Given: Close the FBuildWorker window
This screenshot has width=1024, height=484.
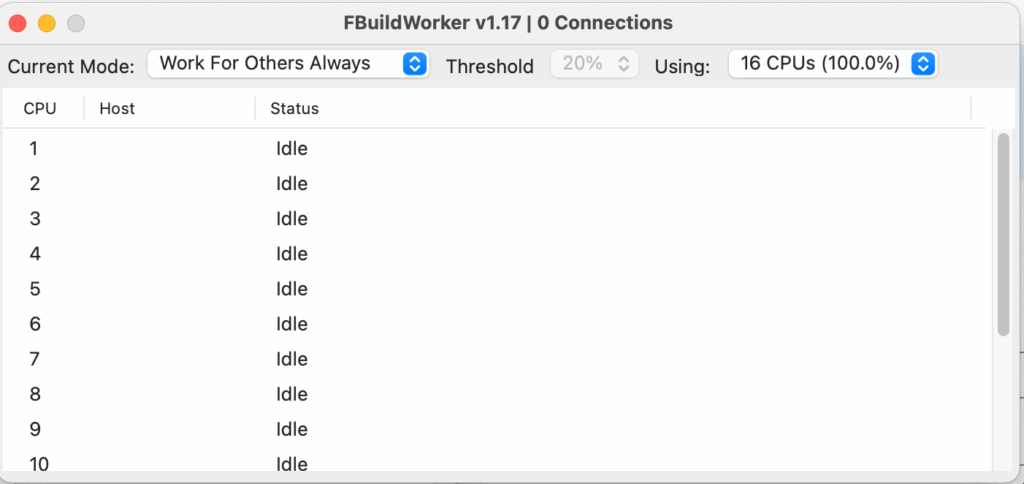Looking at the screenshot, I should [x=18, y=23].
